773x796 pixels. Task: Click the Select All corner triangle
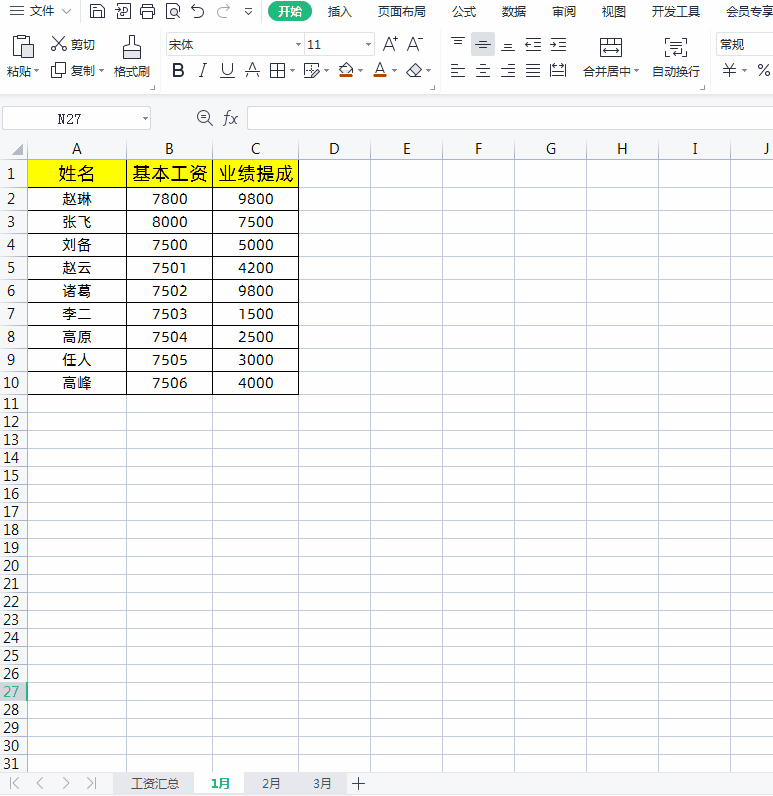pyautogui.click(x=17, y=149)
